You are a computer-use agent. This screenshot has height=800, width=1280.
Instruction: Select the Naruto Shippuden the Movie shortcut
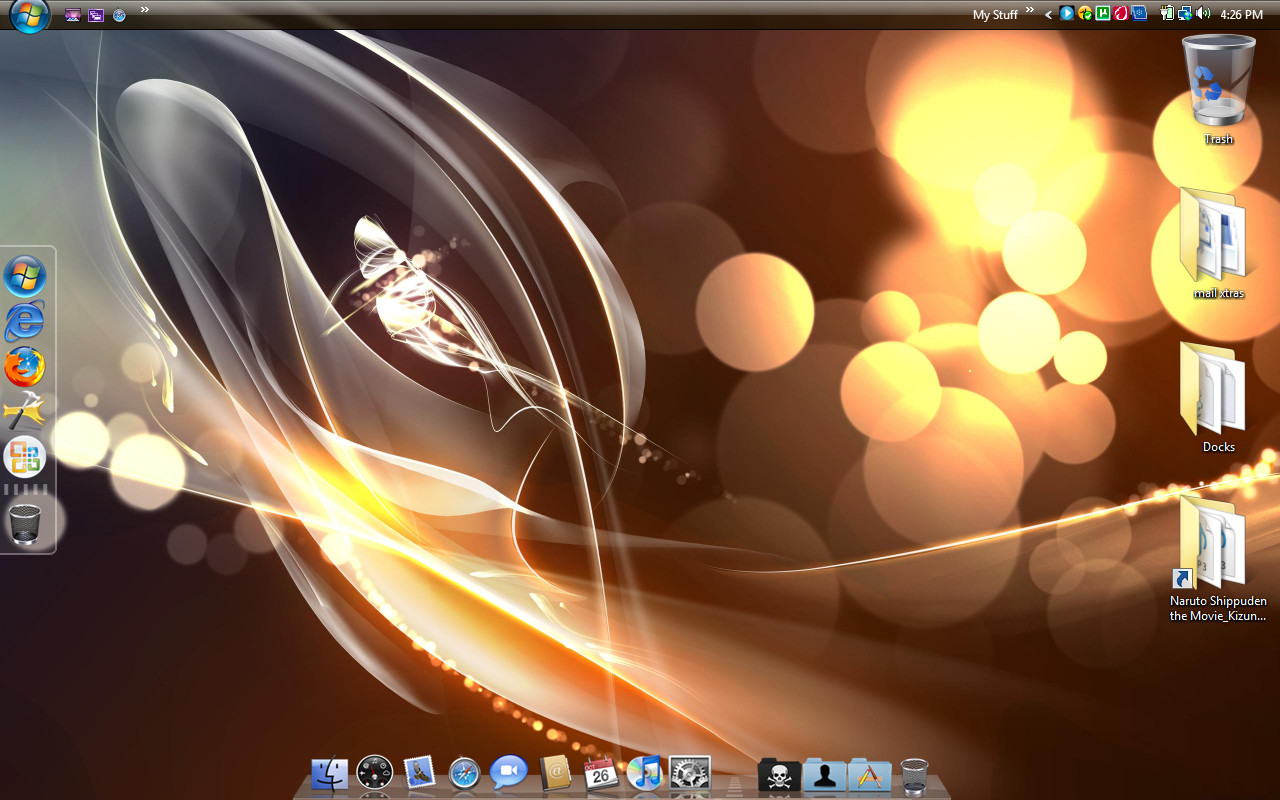pos(1218,558)
